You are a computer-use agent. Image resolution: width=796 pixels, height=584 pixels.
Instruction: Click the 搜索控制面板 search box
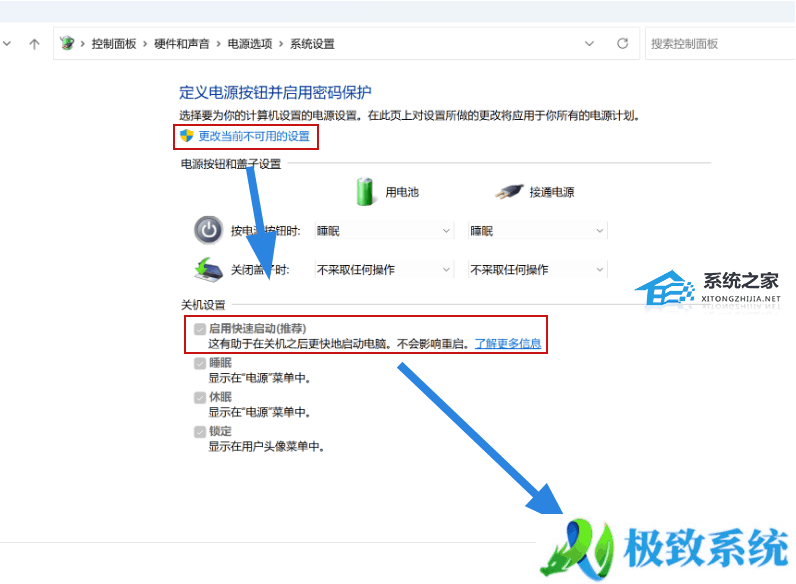click(x=720, y=44)
